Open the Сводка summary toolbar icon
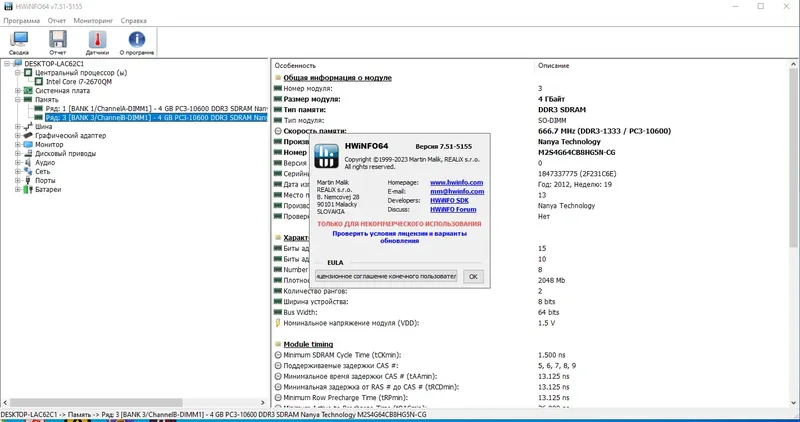 pos(19,42)
